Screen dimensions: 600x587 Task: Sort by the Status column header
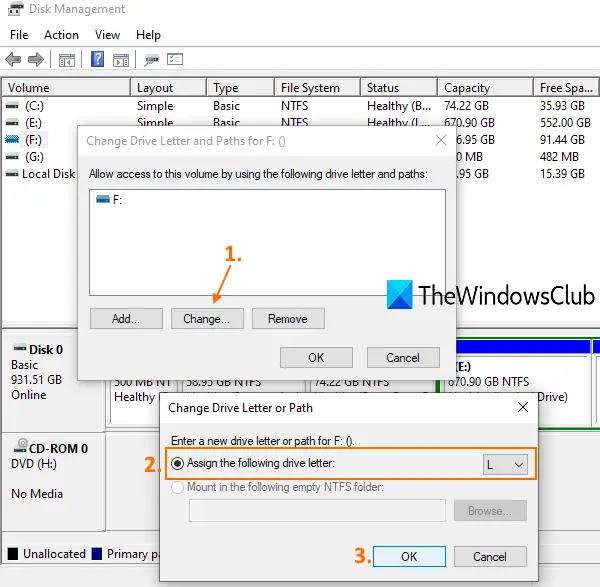(x=399, y=88)
